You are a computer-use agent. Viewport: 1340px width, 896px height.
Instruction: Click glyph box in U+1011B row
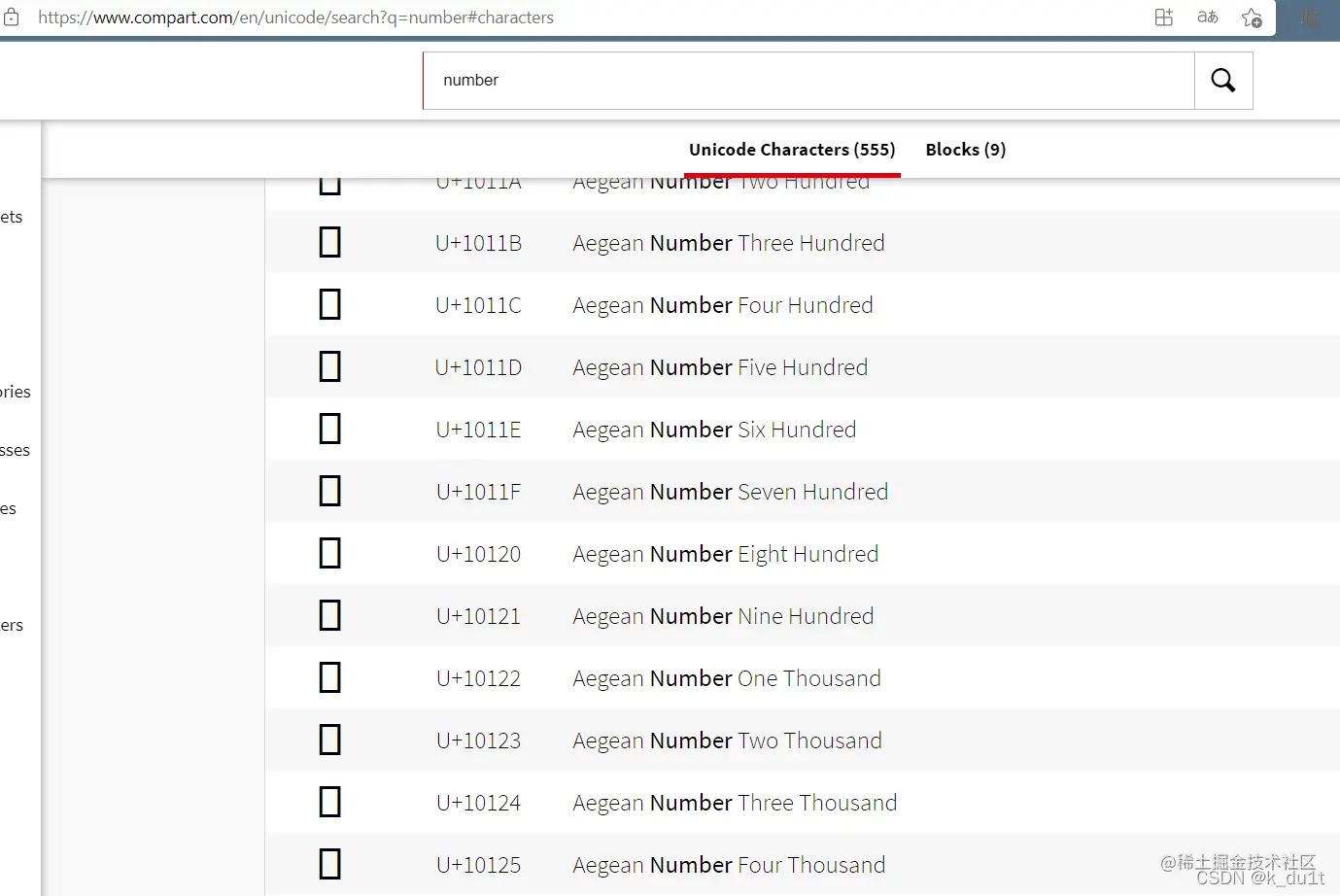point(330,242)
